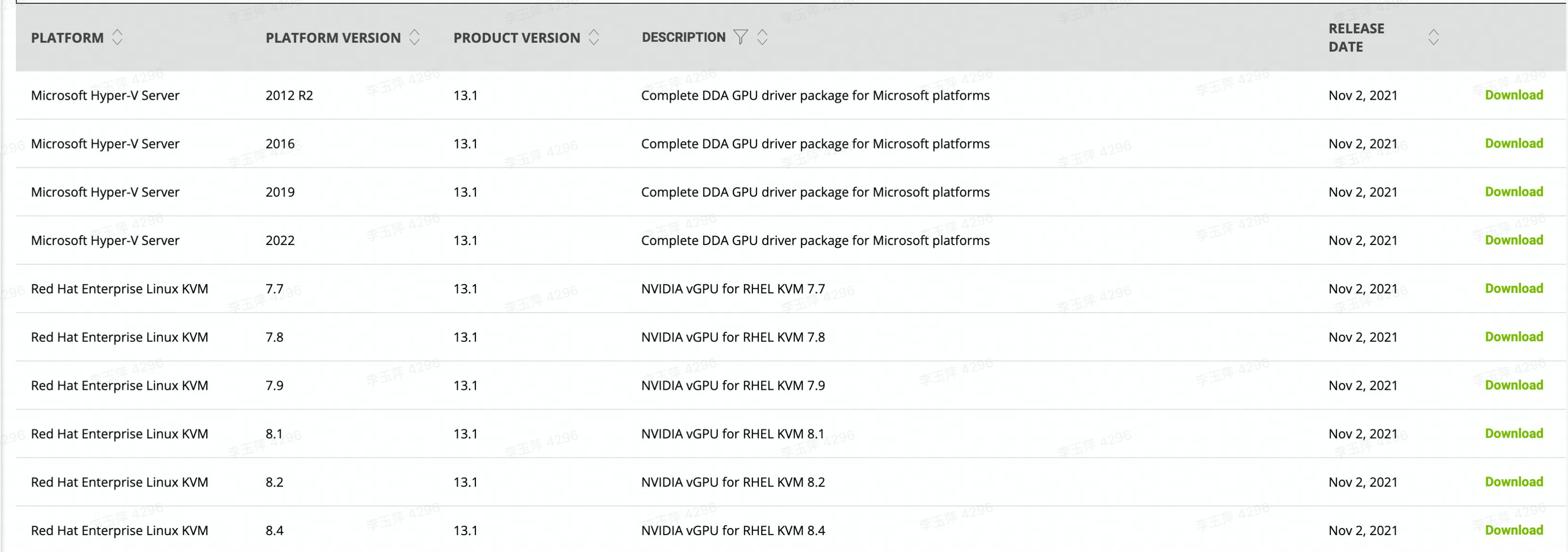This screenshot has width=1568, height=552.
Task: Click 'NVIDIA vGPU for RHEL KVM 7.9' description
Action: coord(733,386)
